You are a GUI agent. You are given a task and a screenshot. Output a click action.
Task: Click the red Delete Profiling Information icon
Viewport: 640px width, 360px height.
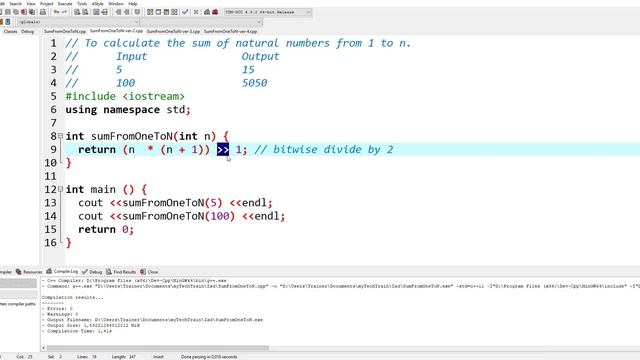(x=215, y=12)
